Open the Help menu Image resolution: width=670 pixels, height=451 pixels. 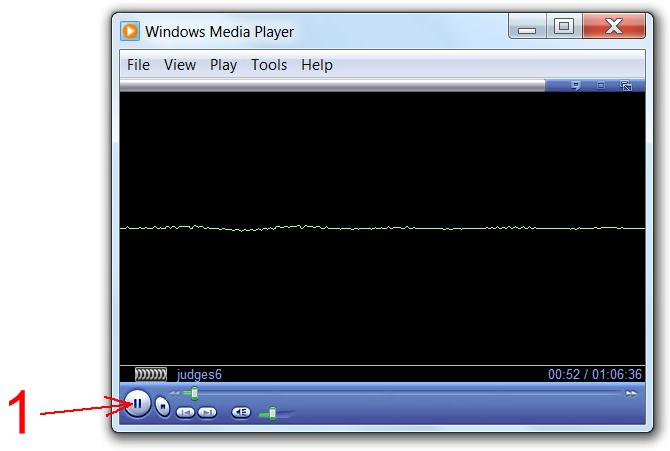click(317, 65)
